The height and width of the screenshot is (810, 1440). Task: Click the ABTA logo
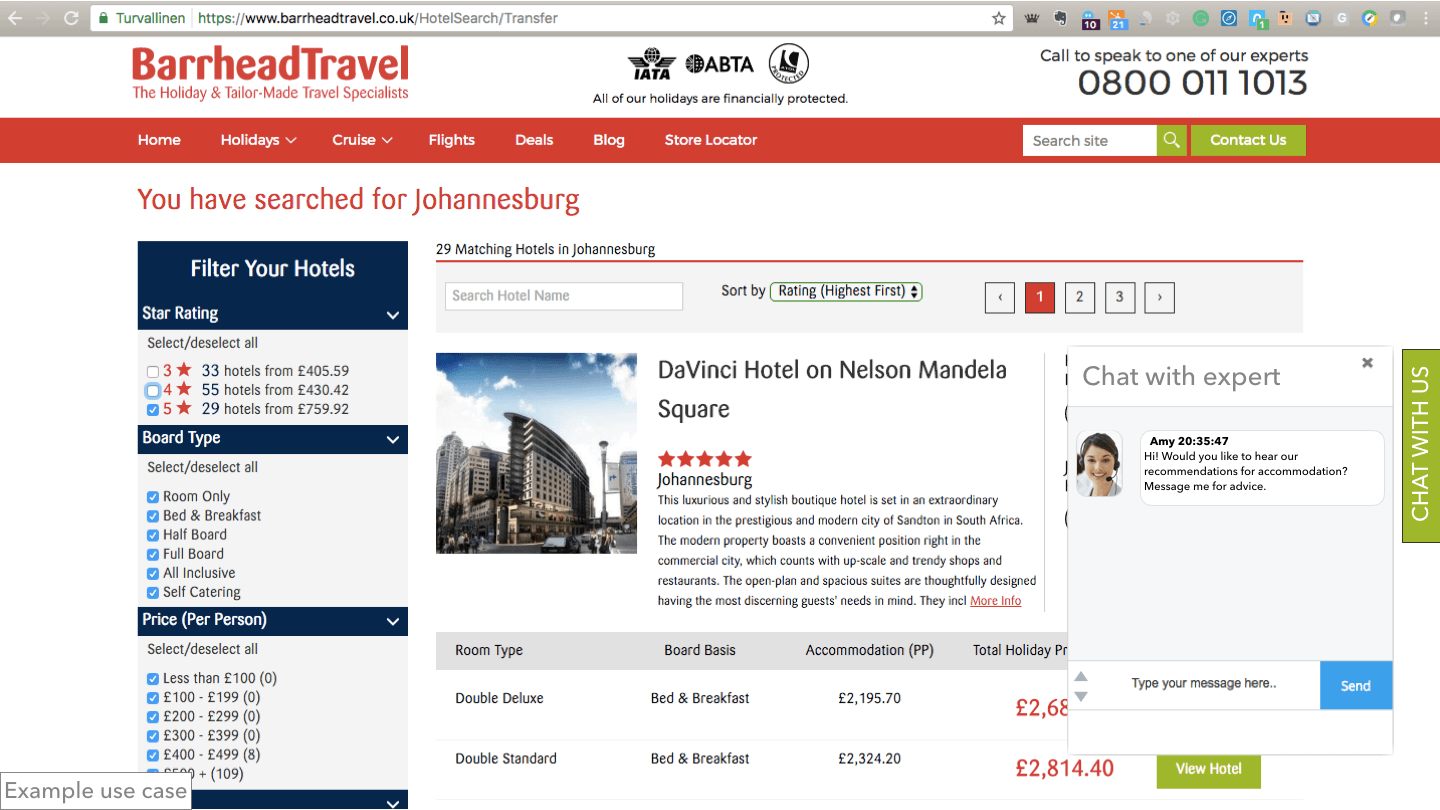(x=720, y=64)
